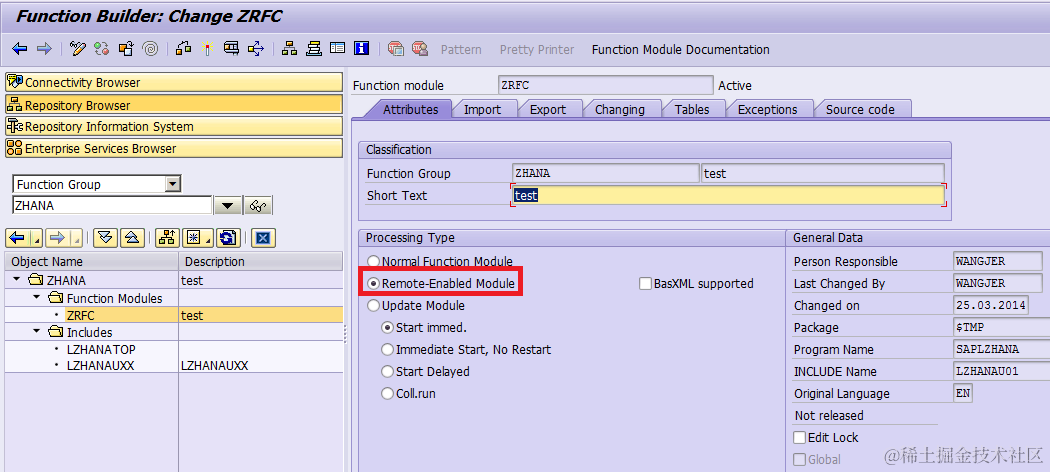The image size is (1050, 472).
Task: Enable the BasXML supported checkbox
Action: 646,284
